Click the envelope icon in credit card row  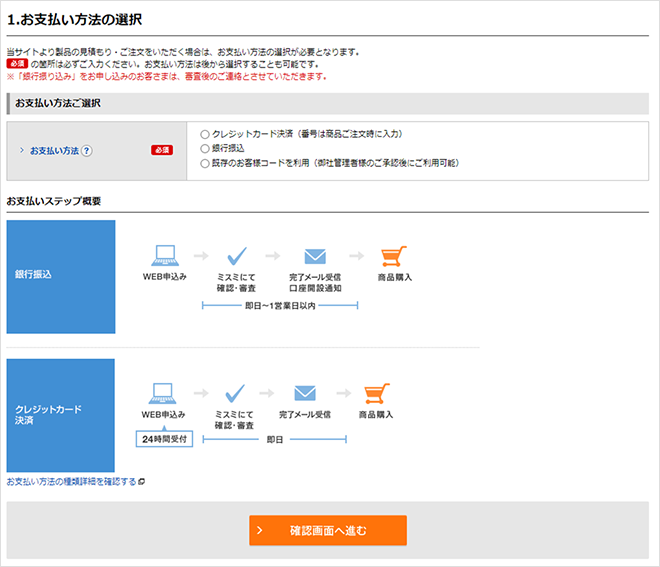point(305,393)
